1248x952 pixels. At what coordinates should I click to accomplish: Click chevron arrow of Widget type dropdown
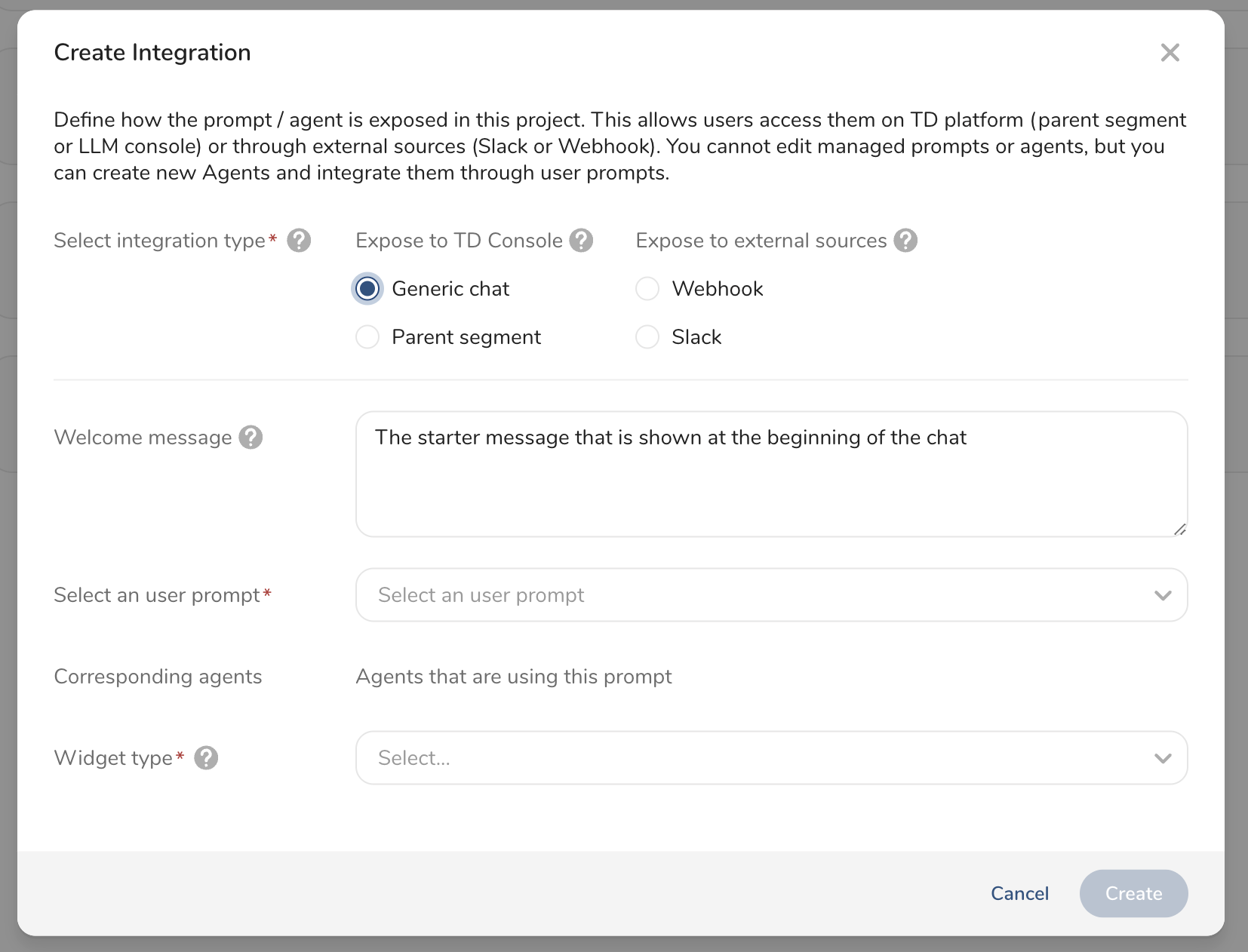1163,758
